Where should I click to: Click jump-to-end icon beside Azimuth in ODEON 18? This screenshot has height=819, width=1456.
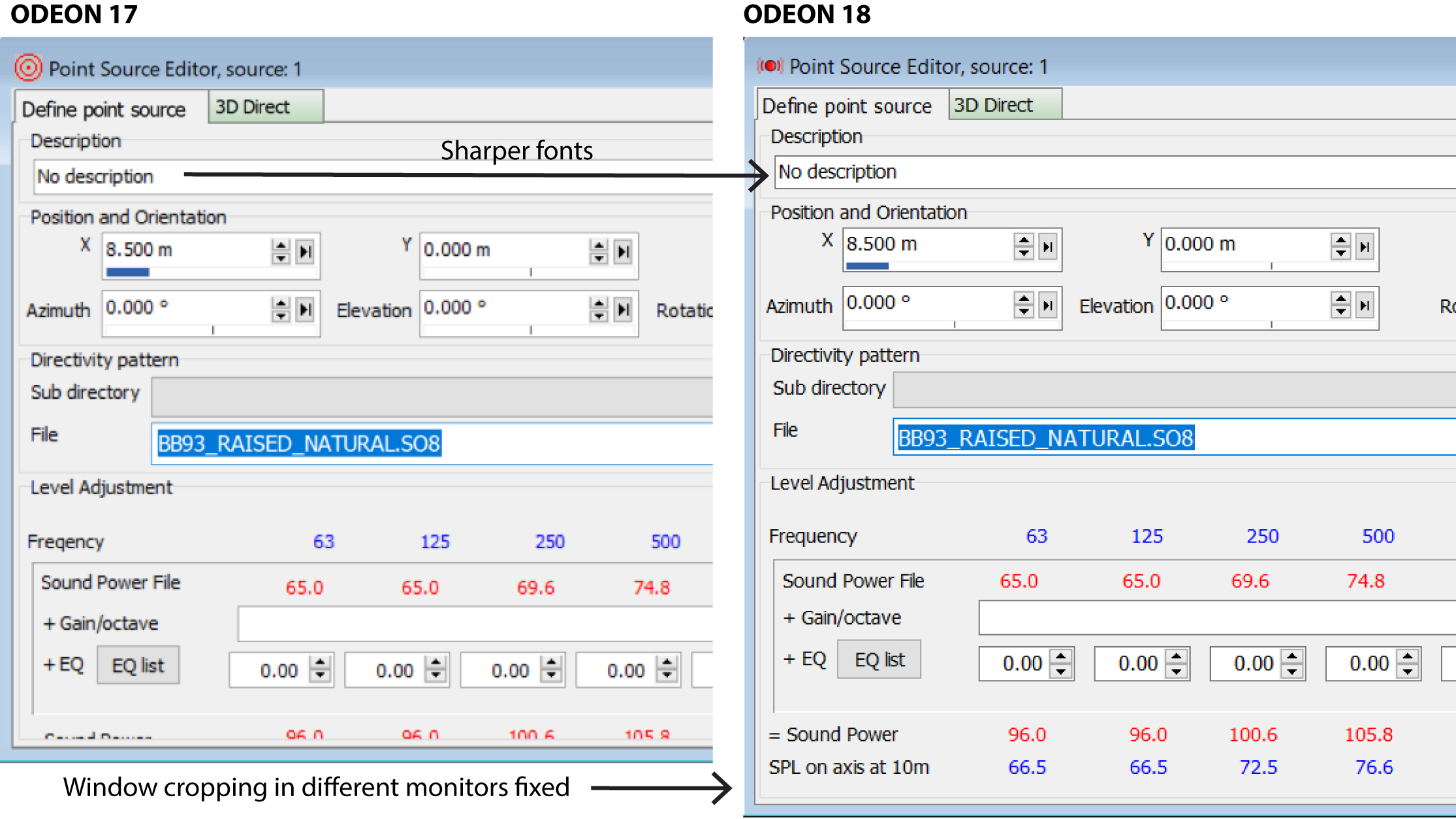pyautogui.click(x=1048, y=305)
